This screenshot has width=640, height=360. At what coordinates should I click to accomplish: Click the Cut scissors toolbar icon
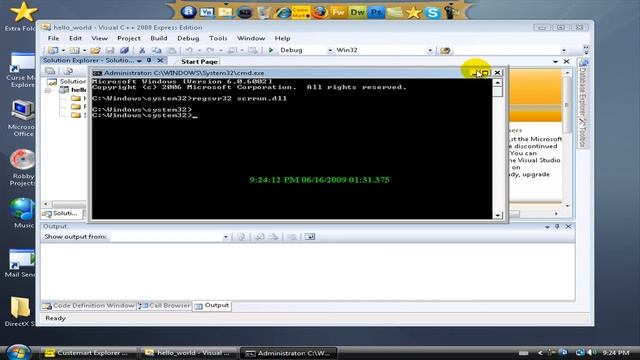(142, 50)
